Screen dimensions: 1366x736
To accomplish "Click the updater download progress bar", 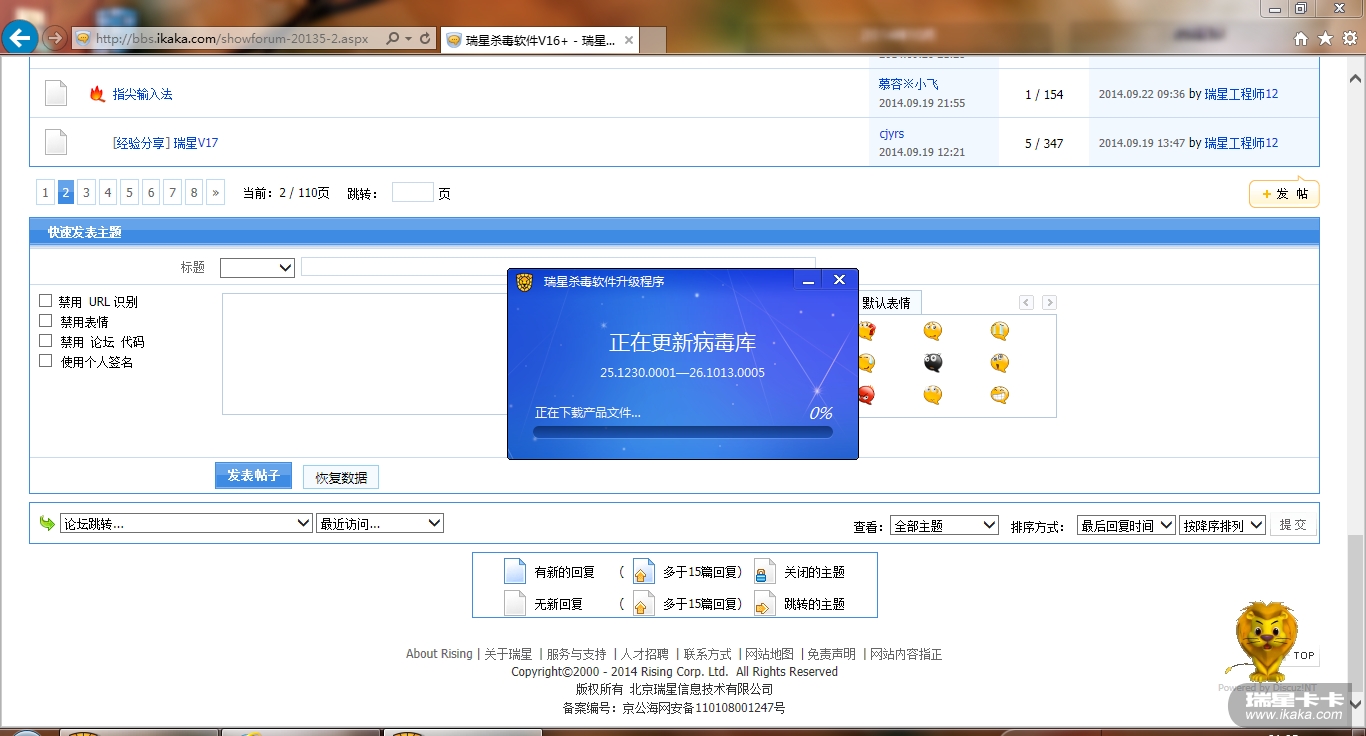I will (x=683, y=432).
